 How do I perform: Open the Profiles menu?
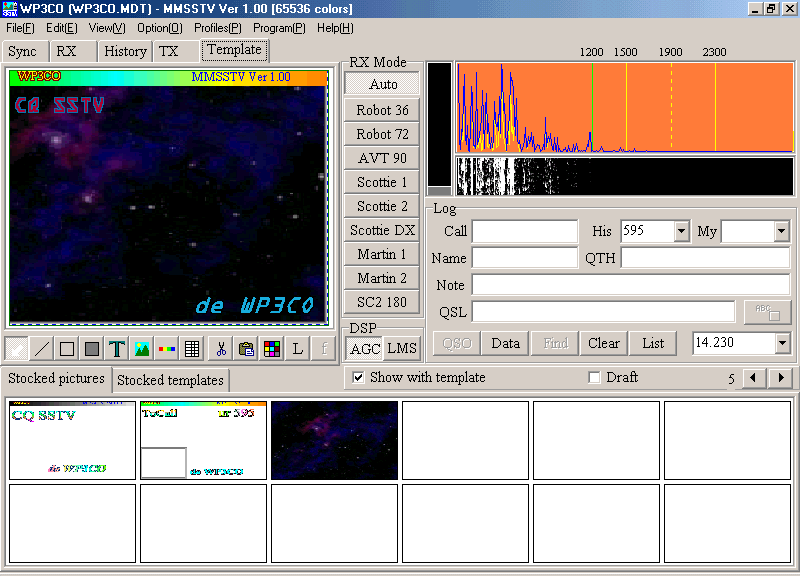217,28
